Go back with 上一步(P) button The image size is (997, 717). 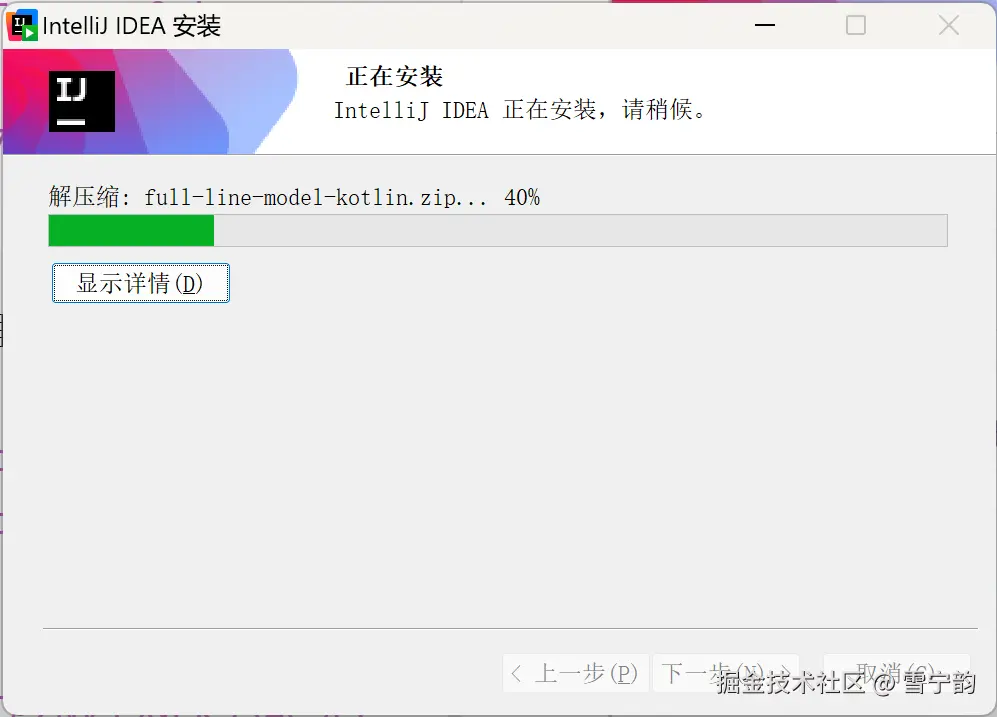pyautogui.click(x=575, y=673)
